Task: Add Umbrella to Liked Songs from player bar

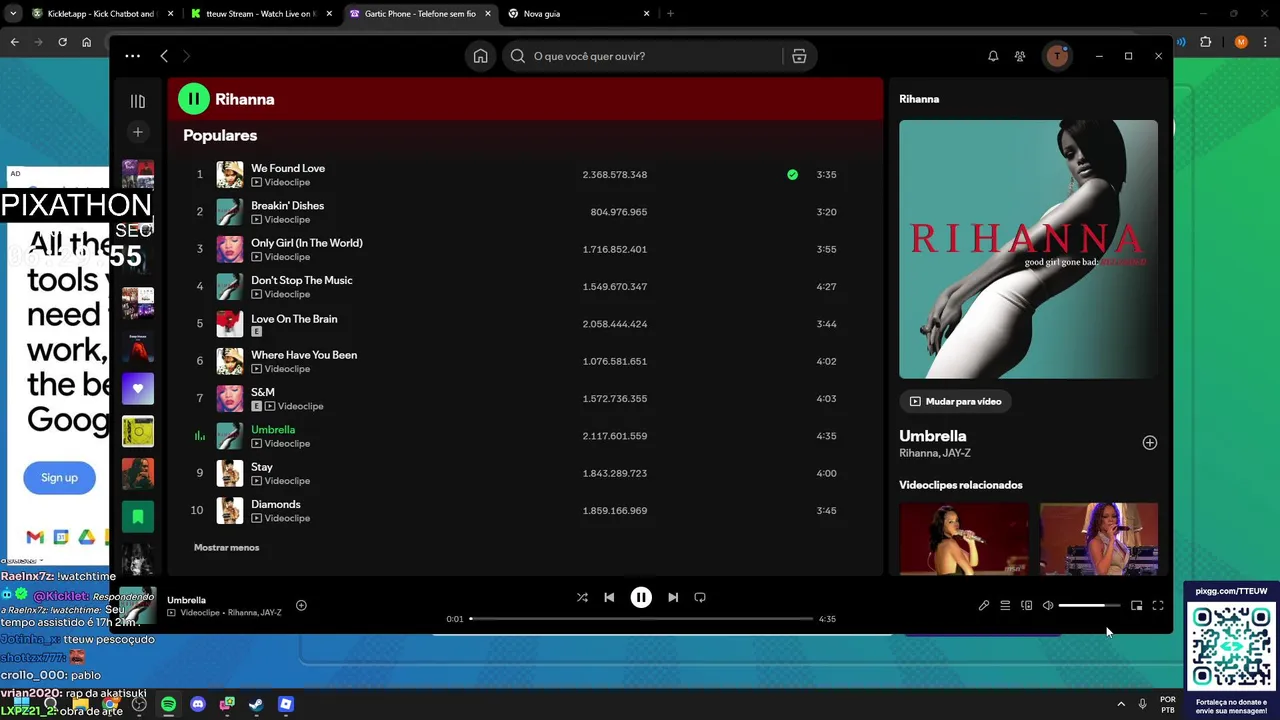Action: 301,605
